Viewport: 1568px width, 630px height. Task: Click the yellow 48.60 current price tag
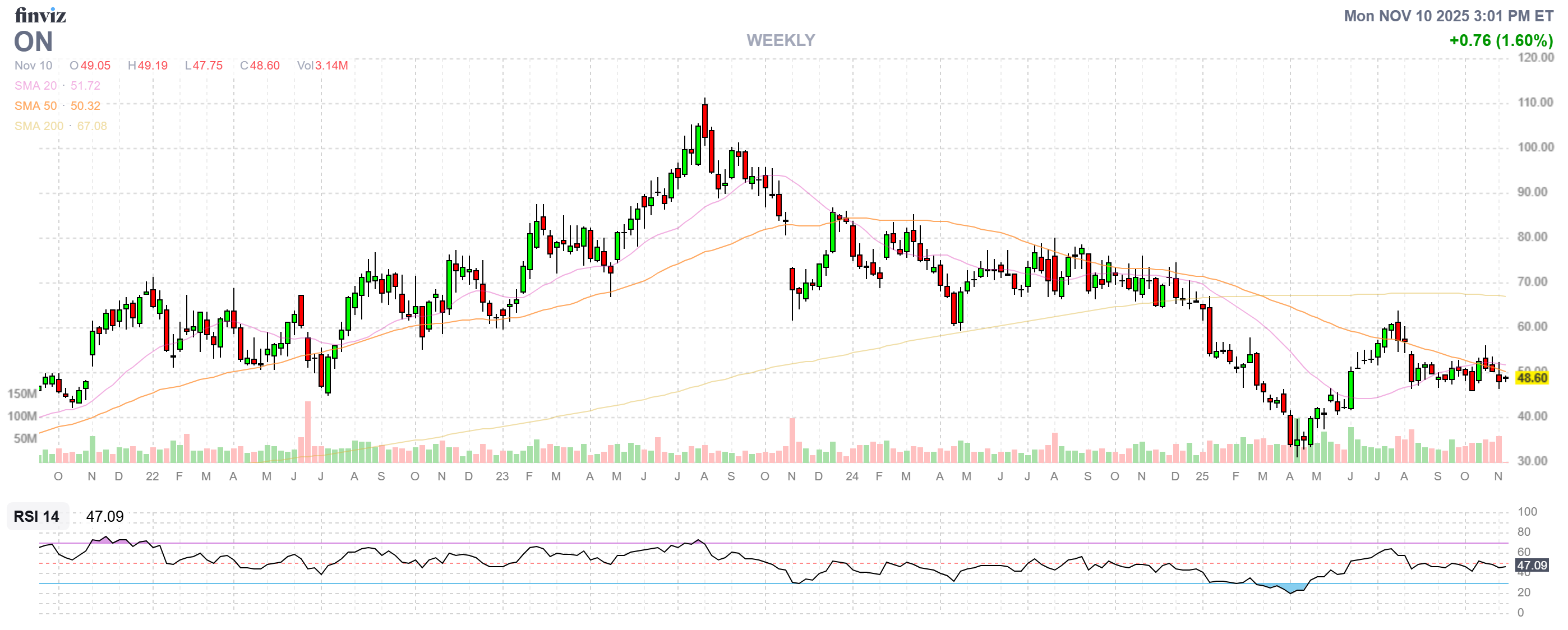point(1532,378)
